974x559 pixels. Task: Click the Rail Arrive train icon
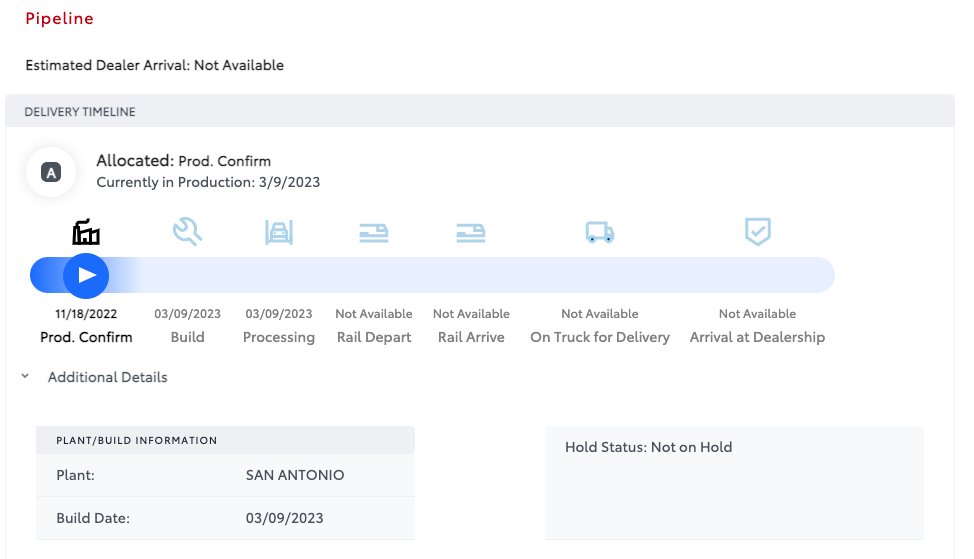point(471,233)
